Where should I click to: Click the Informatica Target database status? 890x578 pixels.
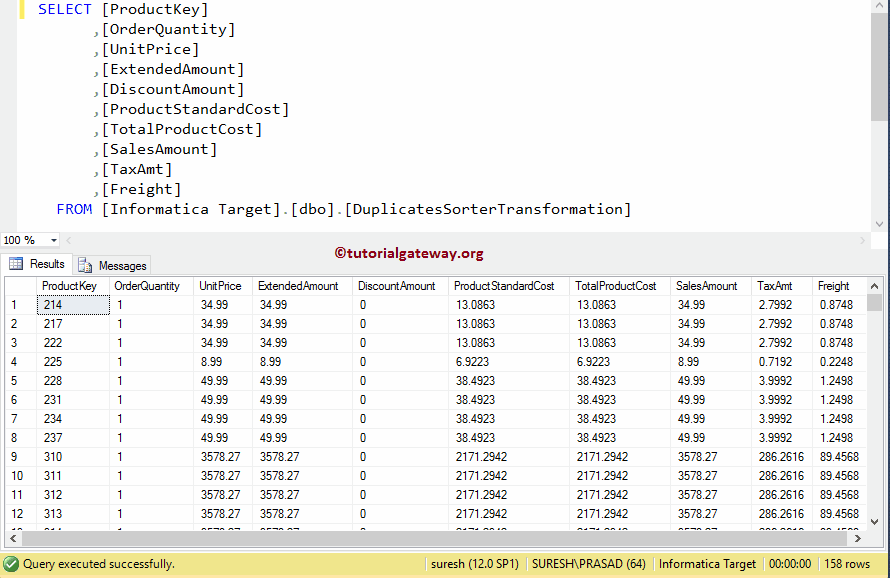(707, 564)
